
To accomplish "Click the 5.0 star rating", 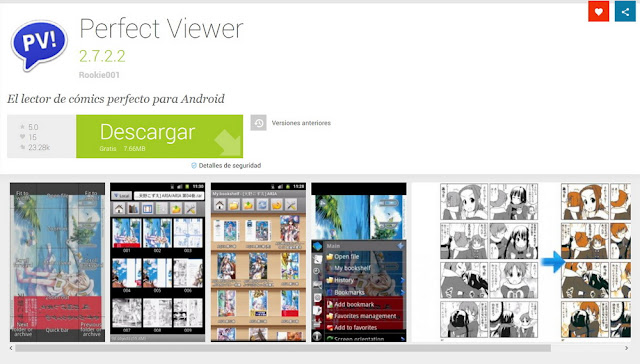I will [x=29, y=127].
